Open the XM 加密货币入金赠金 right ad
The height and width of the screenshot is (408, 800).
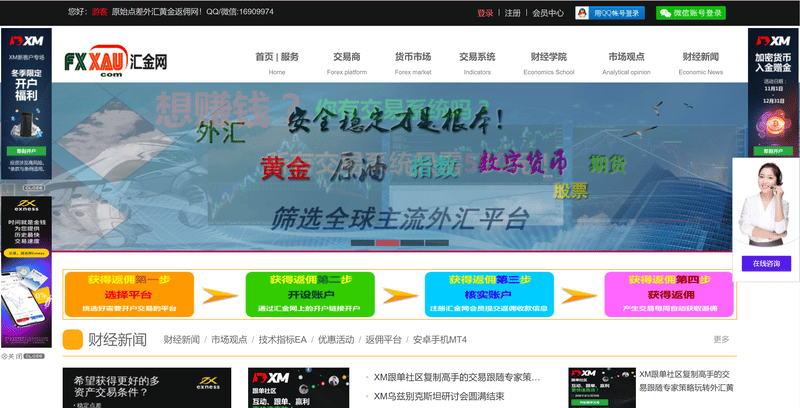[773, 92]
